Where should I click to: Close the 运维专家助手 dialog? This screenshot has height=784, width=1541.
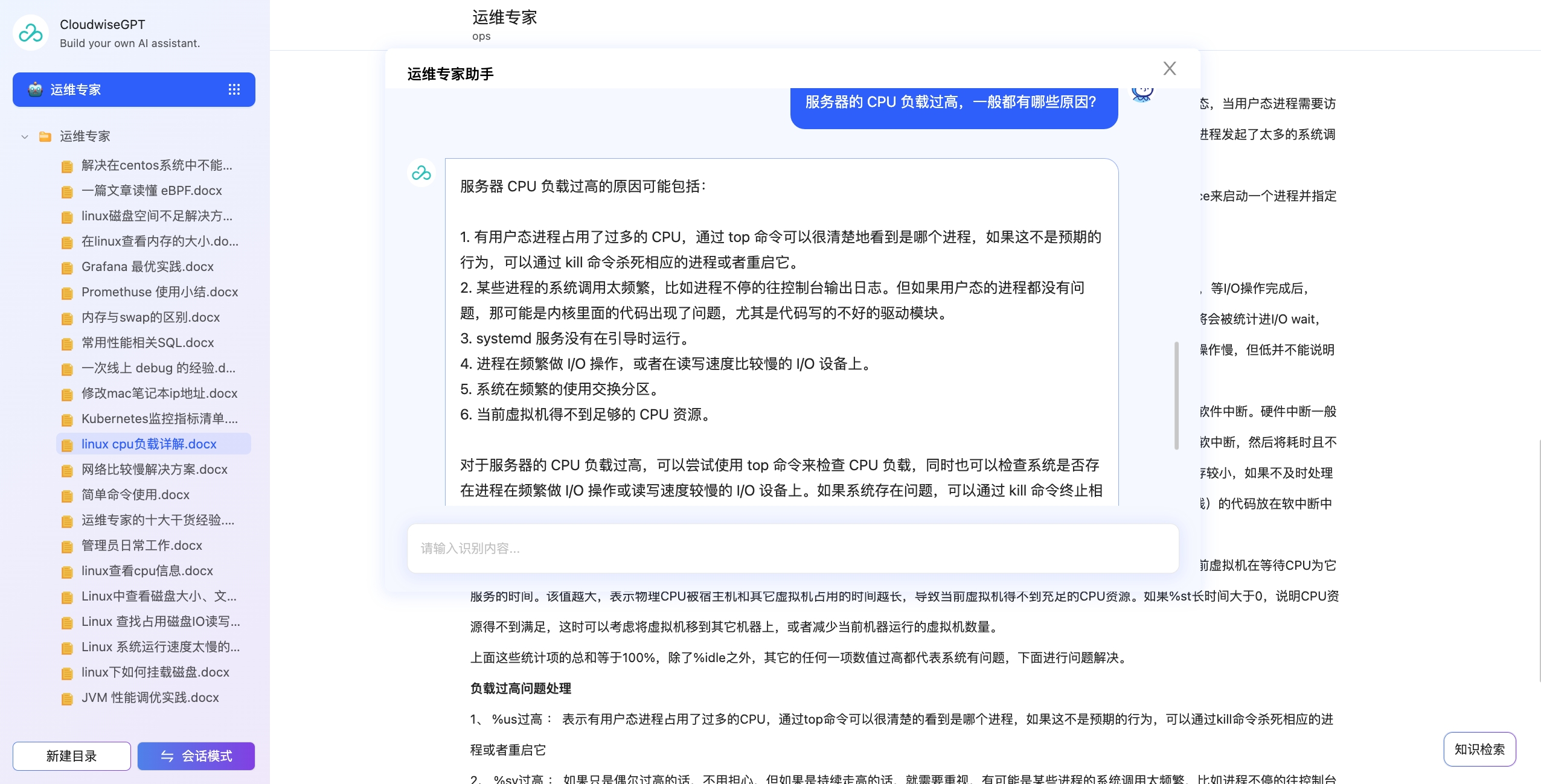tap(1170, 68)
